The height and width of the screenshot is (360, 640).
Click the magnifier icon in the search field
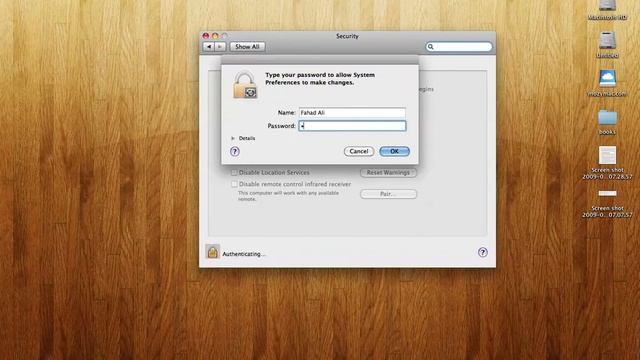coord(431,47)
